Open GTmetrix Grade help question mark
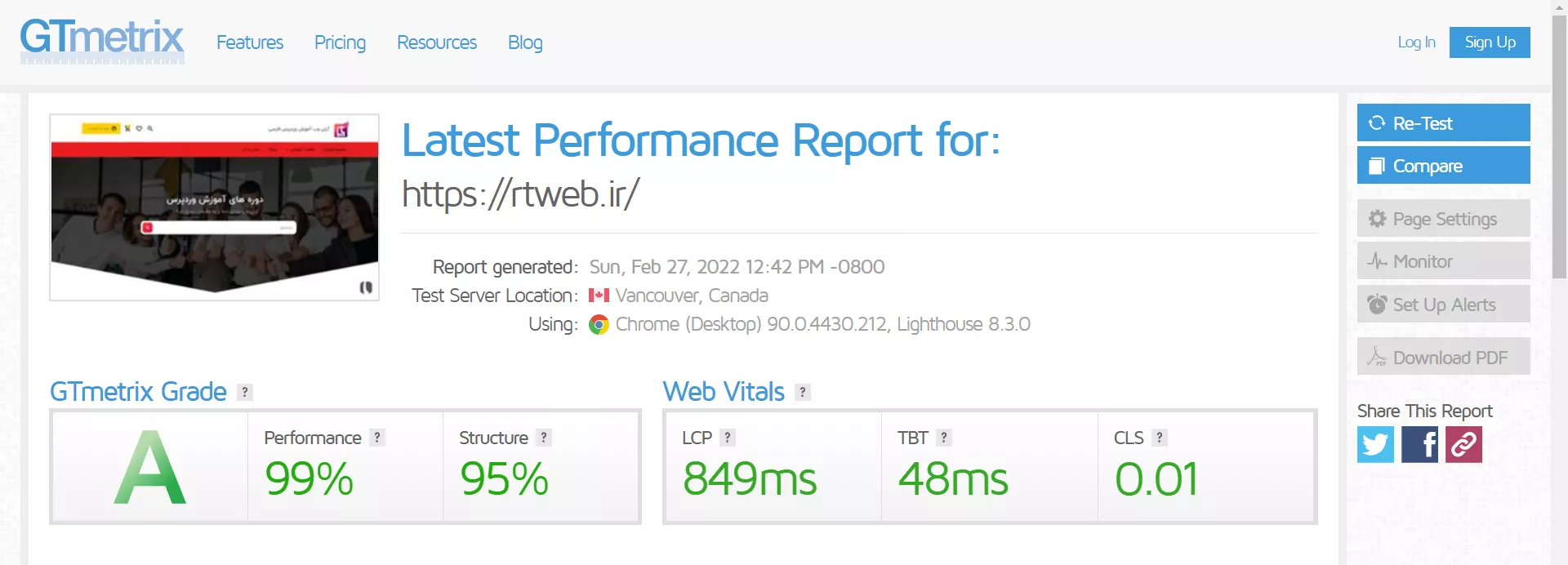Screen dimensions: 1568x565 pyautogui.click(x=244, y=392)
